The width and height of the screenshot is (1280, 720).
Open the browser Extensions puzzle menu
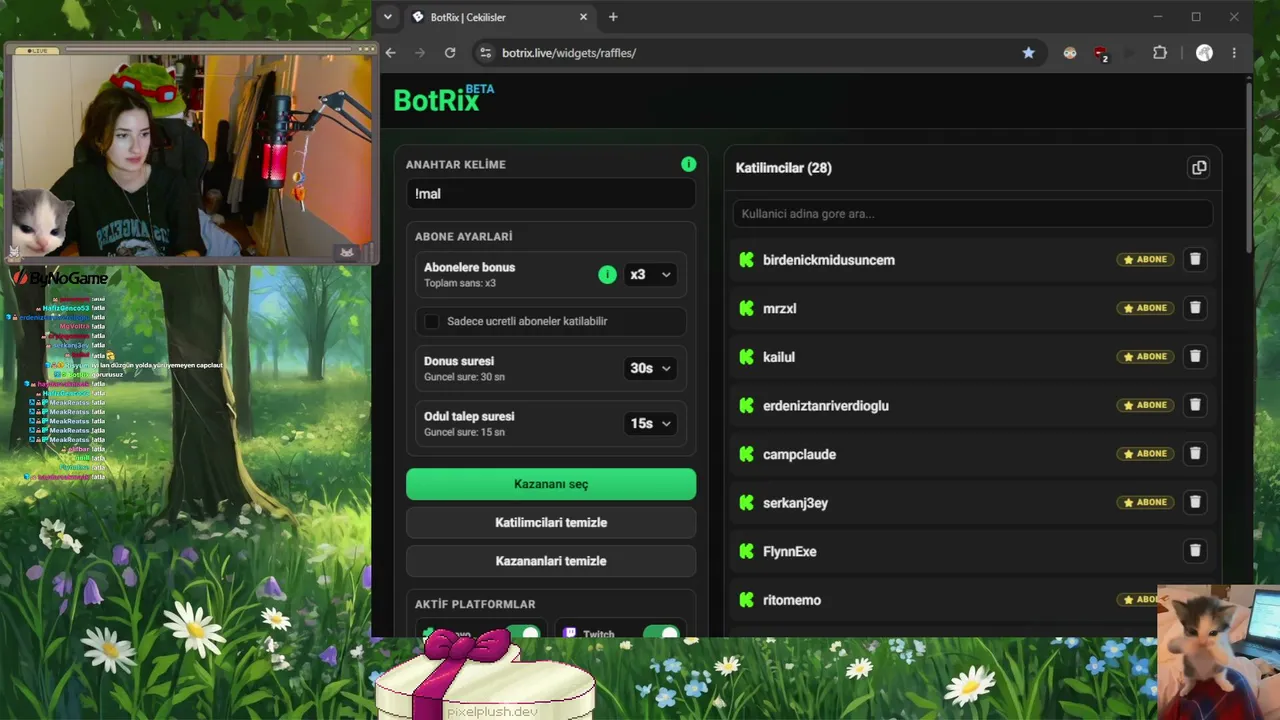[1160, 53]
